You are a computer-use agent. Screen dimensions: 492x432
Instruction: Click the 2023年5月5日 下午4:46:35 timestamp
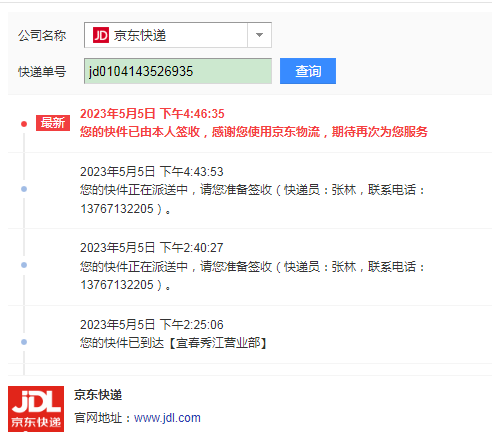click(152, 114)
